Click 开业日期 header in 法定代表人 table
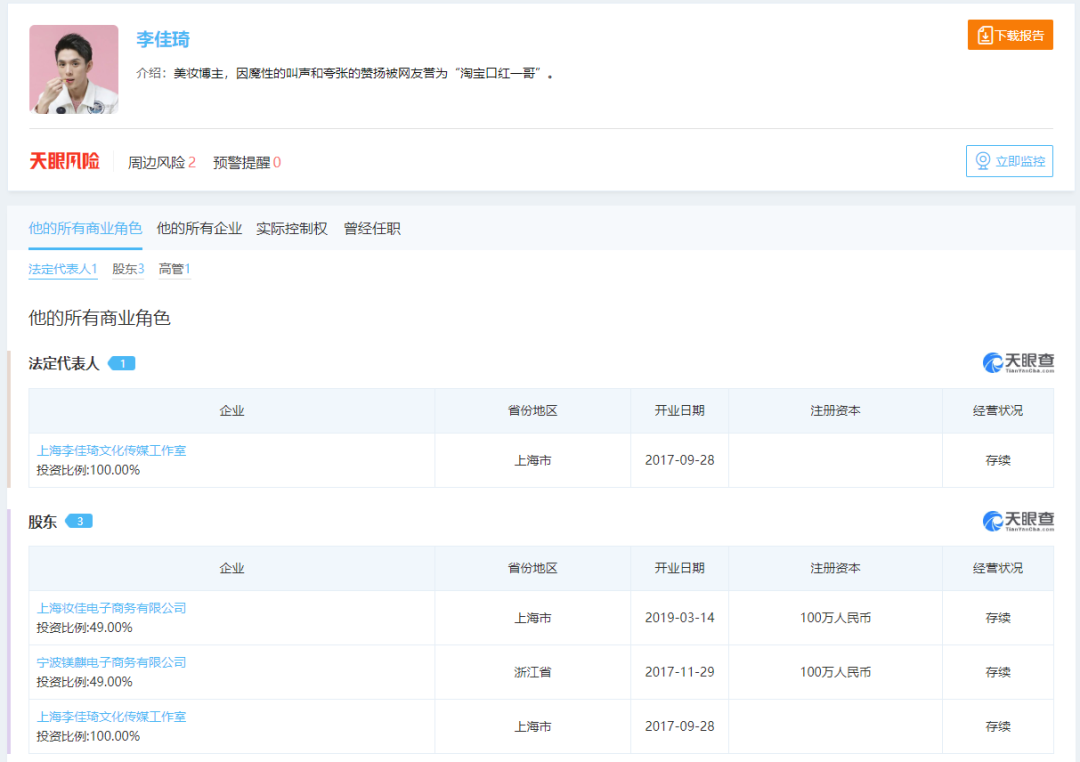The height and width of the screenshot is (762, 1080). (679, 411)
